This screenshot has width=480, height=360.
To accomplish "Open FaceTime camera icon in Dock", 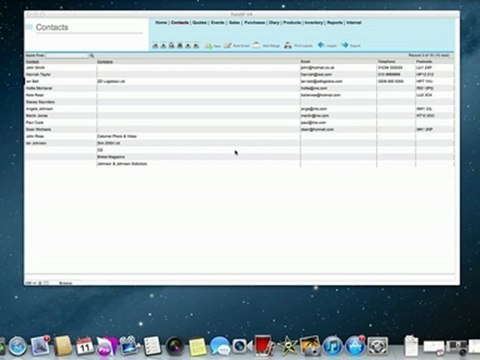I will click(x=242, y=346).
